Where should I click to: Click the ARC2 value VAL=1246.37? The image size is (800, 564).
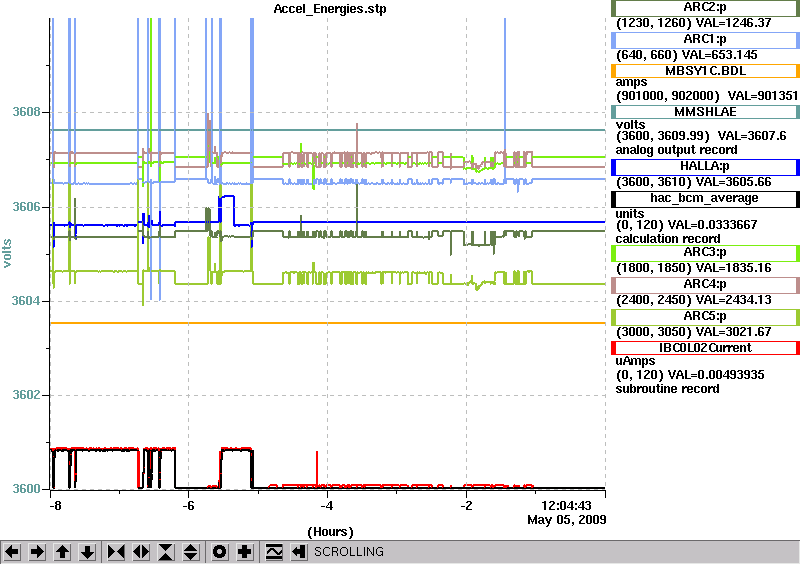[x=733, y=23]
